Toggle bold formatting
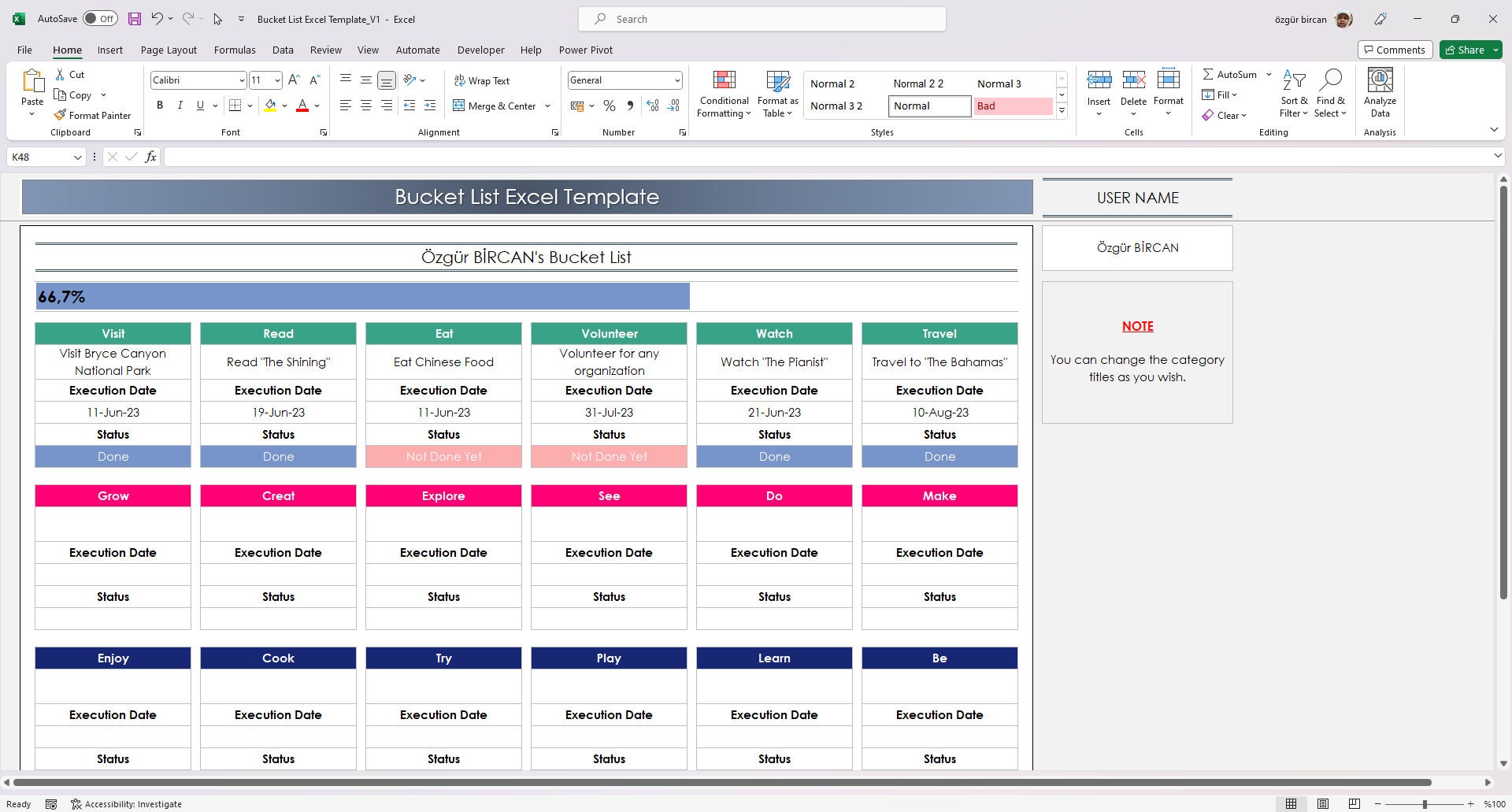Image resolution: width=1512 pixels, height=812 pixels. tap(160, 105)
